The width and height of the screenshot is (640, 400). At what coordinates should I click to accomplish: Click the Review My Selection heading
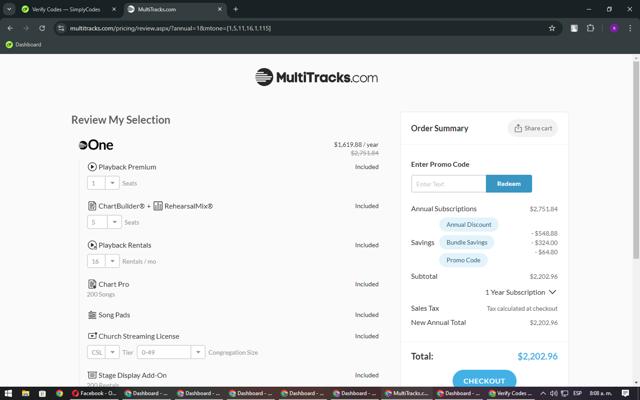pos(121,120)
